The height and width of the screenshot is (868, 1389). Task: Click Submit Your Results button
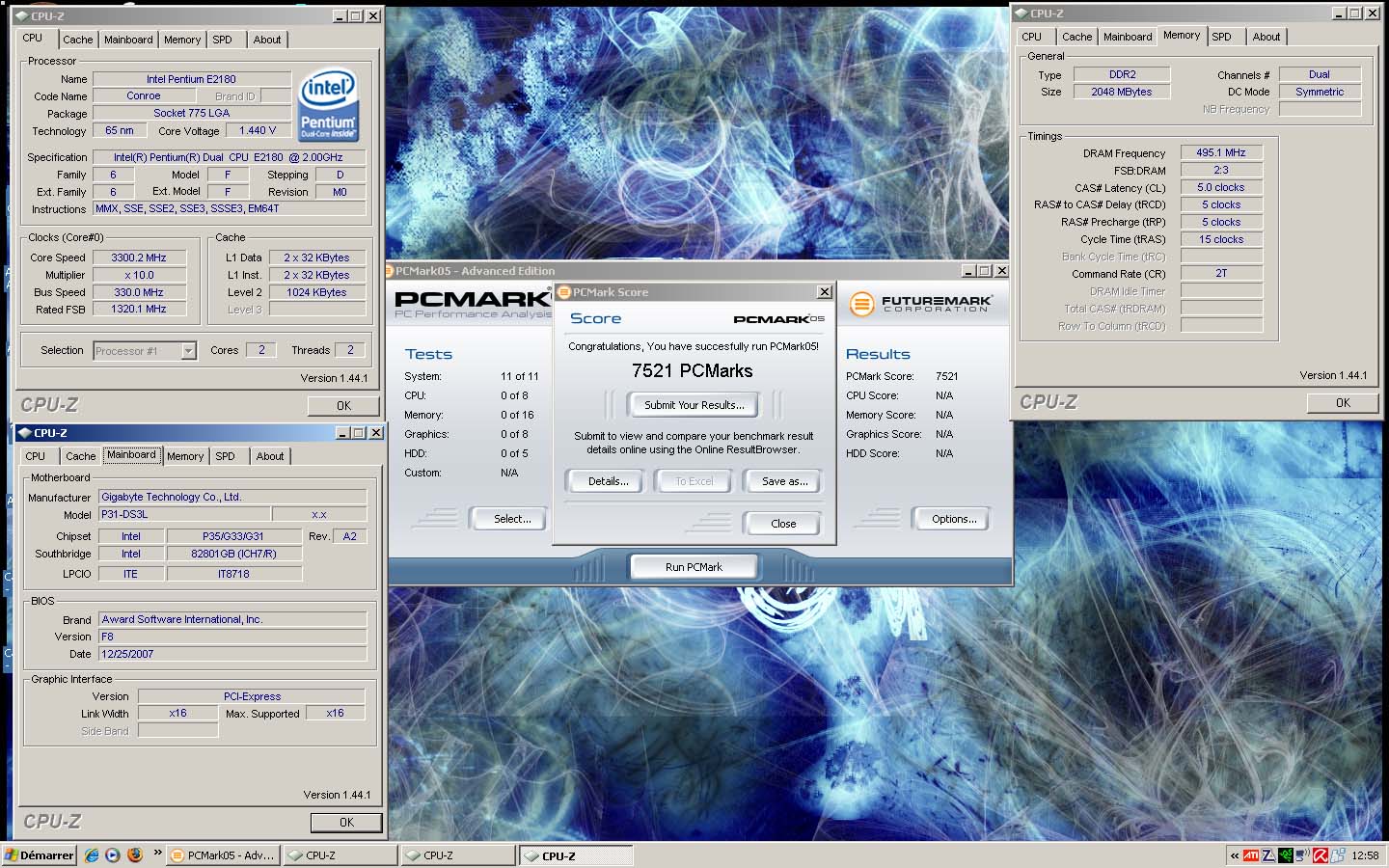(694, 405)
